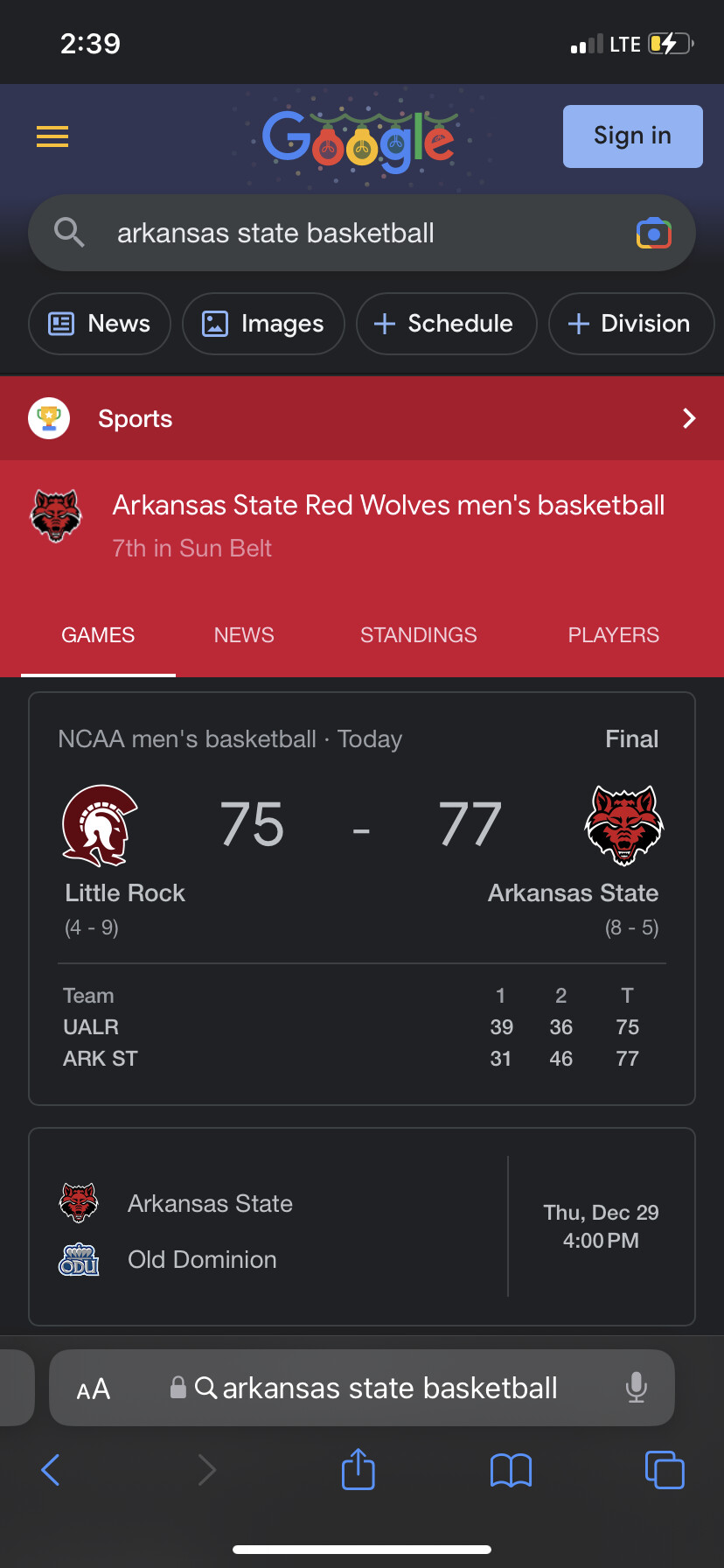Switch to the STANDINGS tab
This screenshot has height=1568, width=724.
(419, 635)
